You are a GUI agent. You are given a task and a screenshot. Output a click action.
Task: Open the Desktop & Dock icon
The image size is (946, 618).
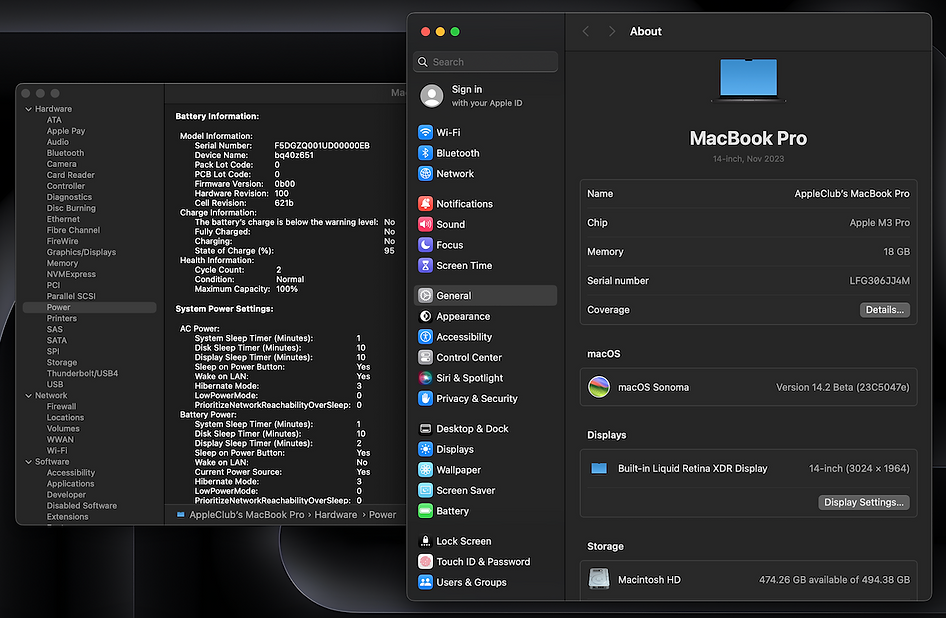click(425, 428)
